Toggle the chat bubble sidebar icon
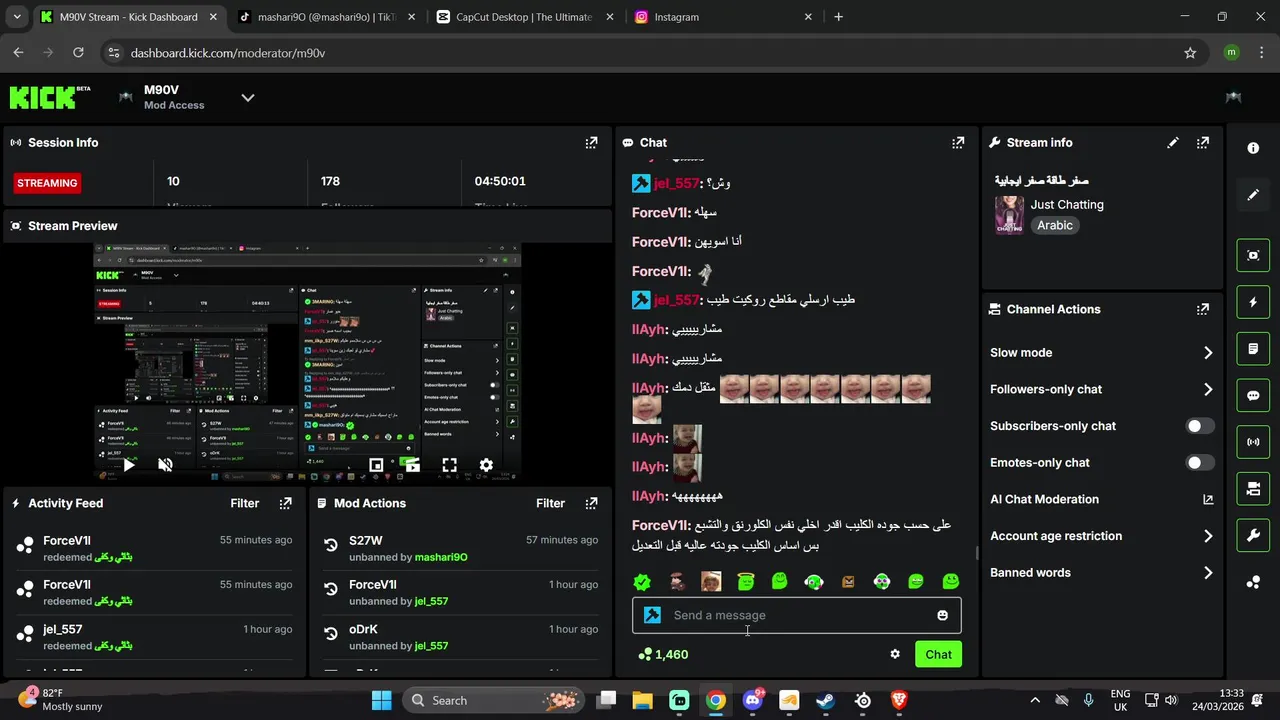Image resolution: width=1280 pixels, height=720 pixels. click(x=1253, y=395)
